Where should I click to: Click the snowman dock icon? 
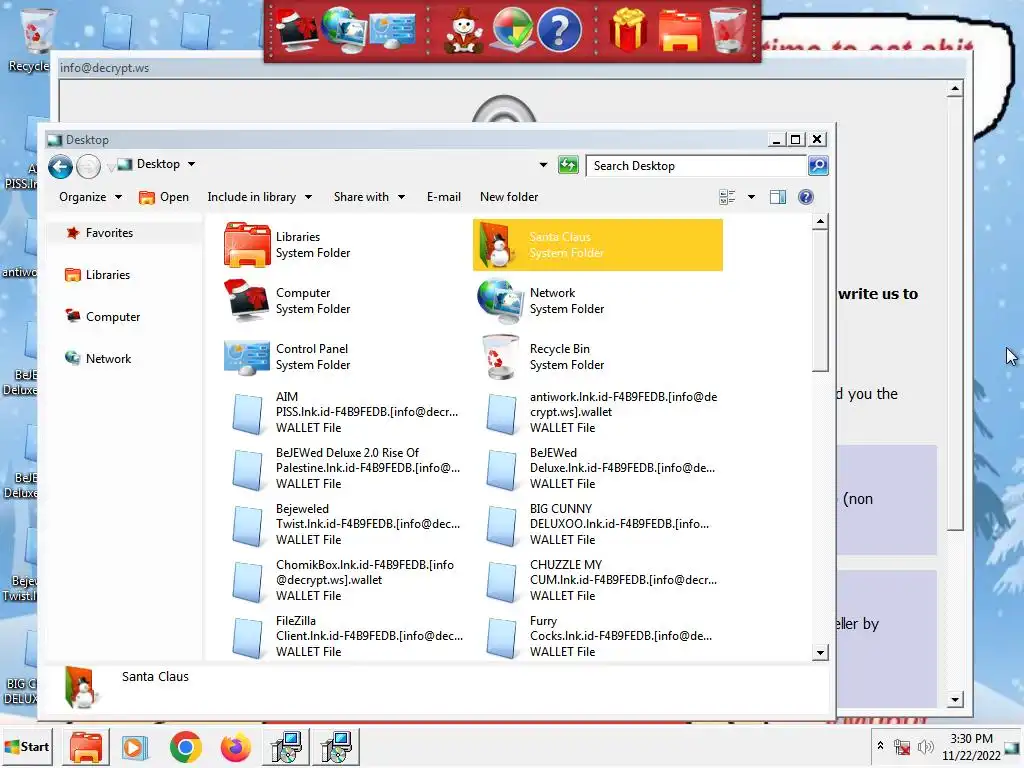(463, 31)
